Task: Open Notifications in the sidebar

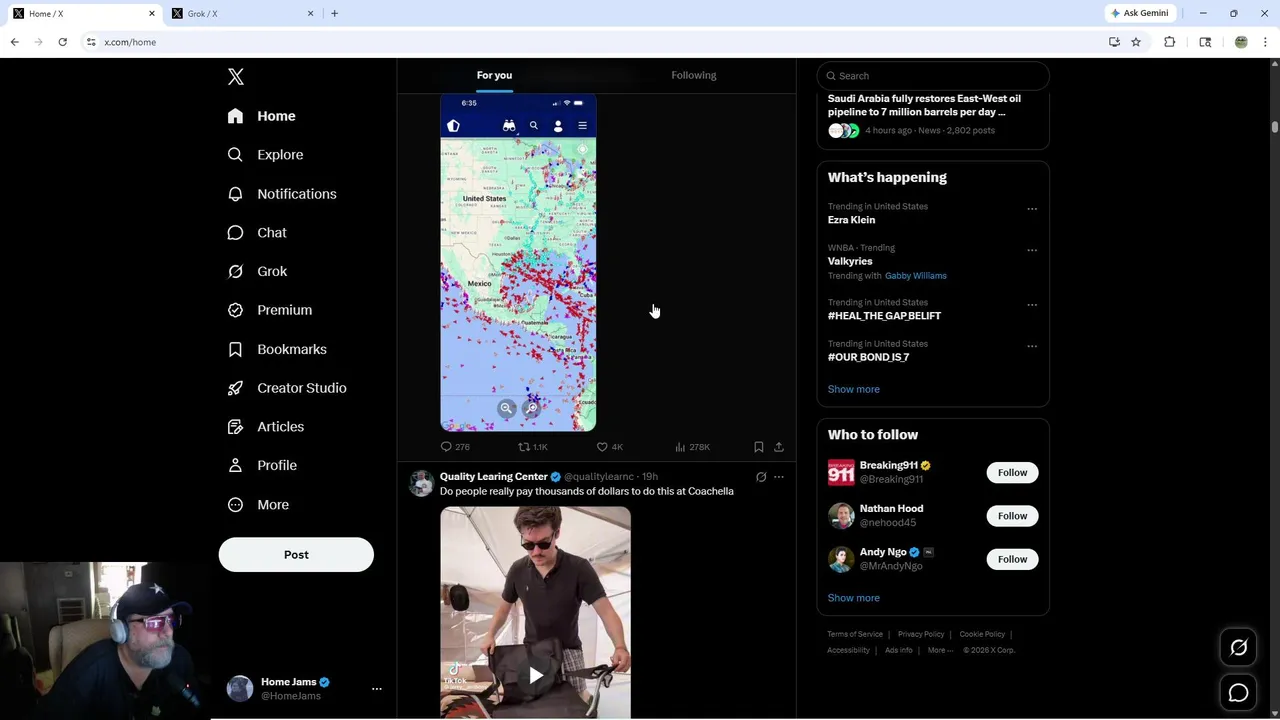Action: 282,194
